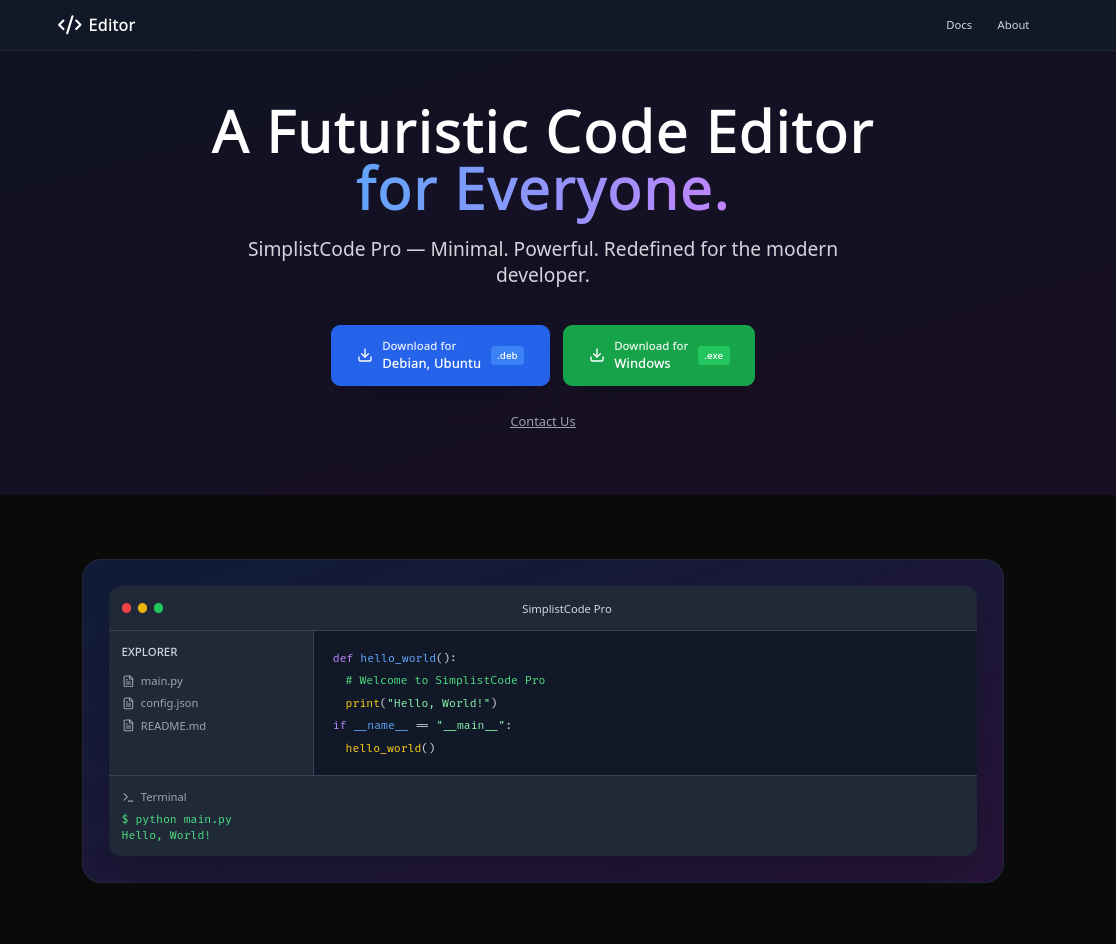The width and height of the screenshot is (1116, 944).
Task: Click the README.md file icon
Action: (x=128, y=726)
